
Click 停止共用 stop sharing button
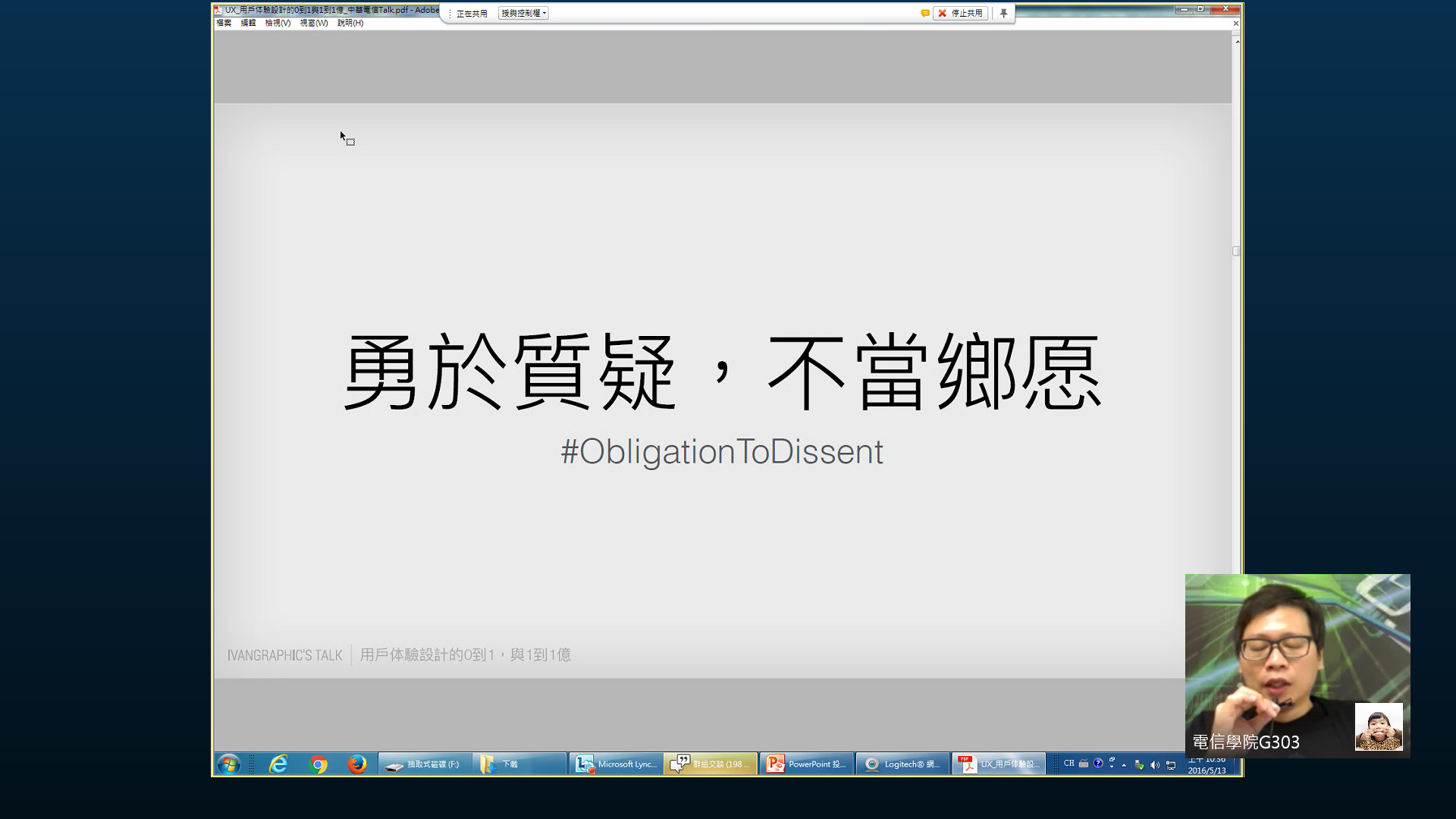(x=961, y=13)
